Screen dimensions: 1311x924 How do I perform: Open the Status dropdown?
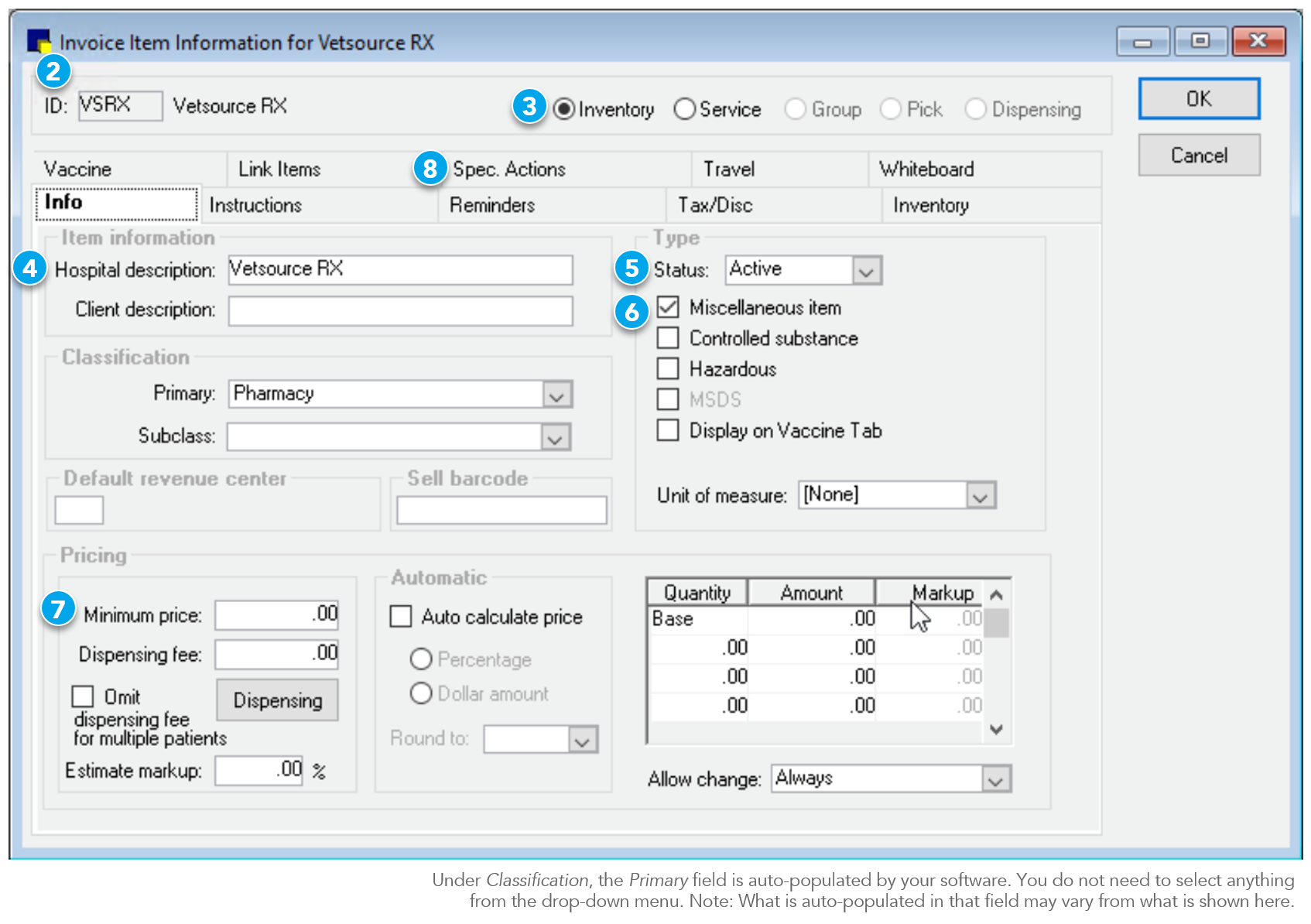tap(867, 271)
